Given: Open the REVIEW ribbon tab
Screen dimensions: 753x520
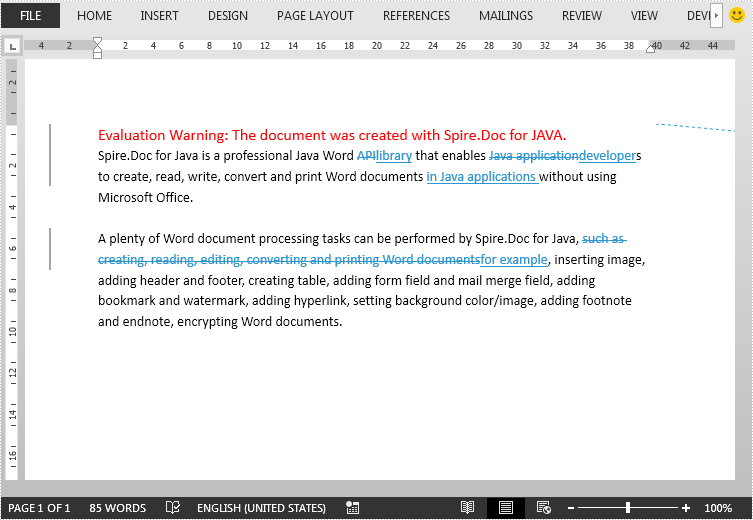Looking at the screenshot, I should coord(582,16).
